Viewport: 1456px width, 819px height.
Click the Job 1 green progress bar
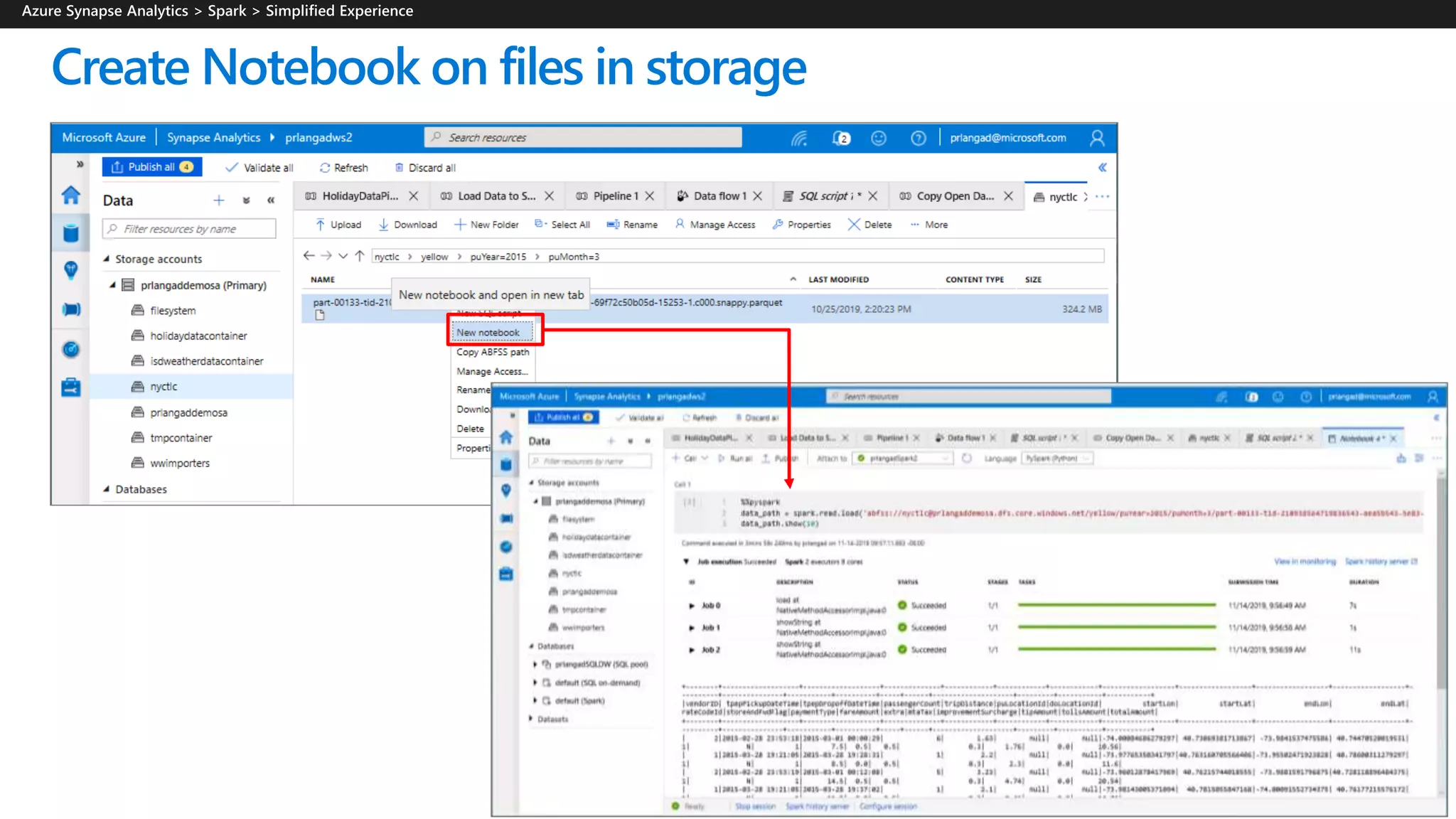pos(1117,628)
